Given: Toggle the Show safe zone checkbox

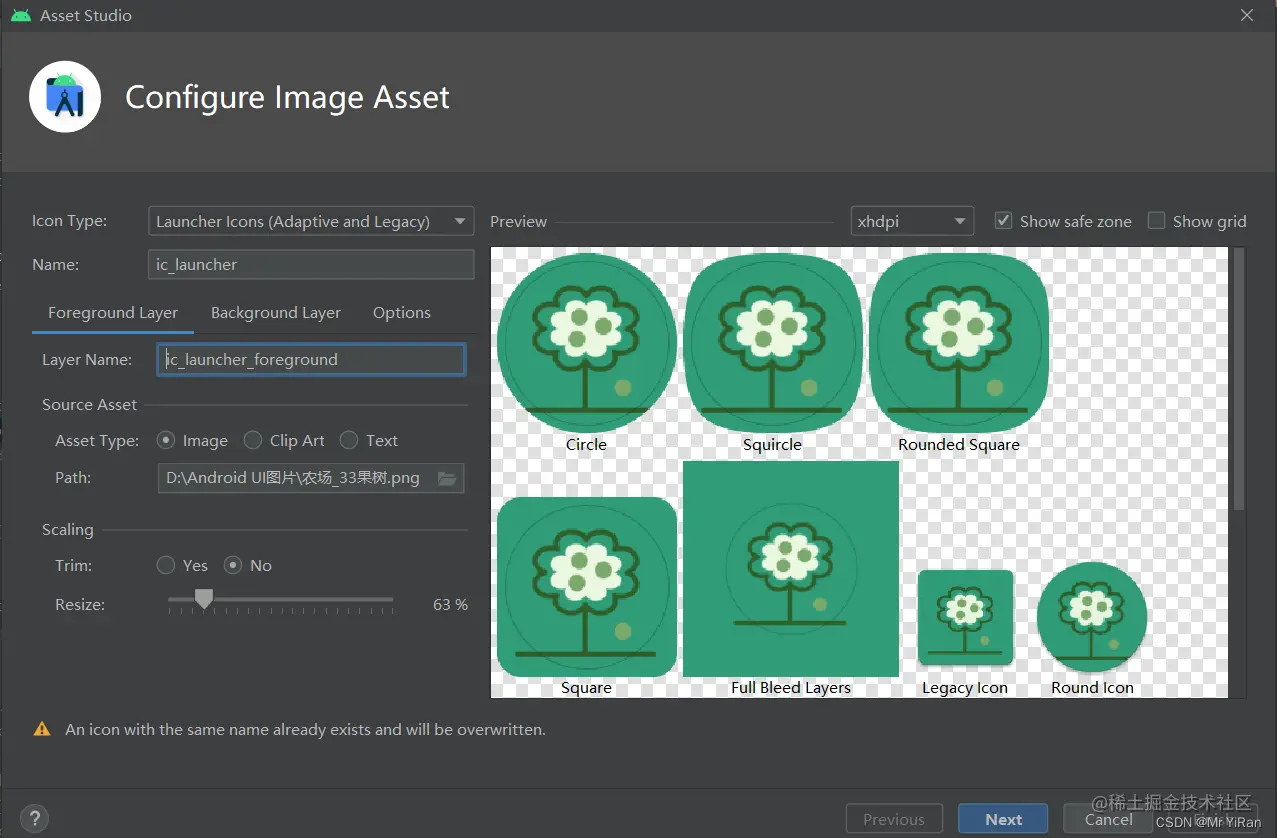Looking at the screenshot, I should [x=1004, y=221].
